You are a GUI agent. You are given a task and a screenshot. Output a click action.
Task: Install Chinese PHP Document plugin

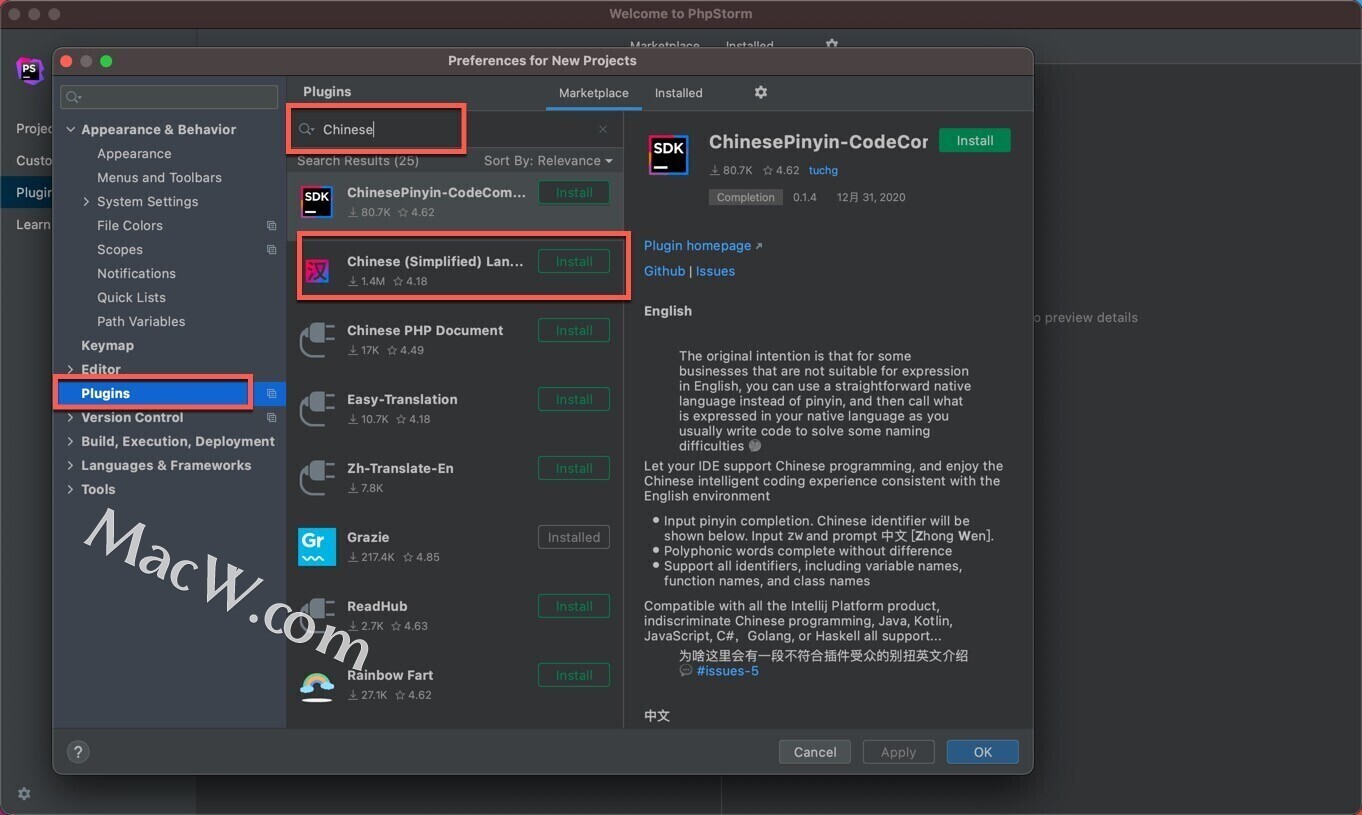574,331
